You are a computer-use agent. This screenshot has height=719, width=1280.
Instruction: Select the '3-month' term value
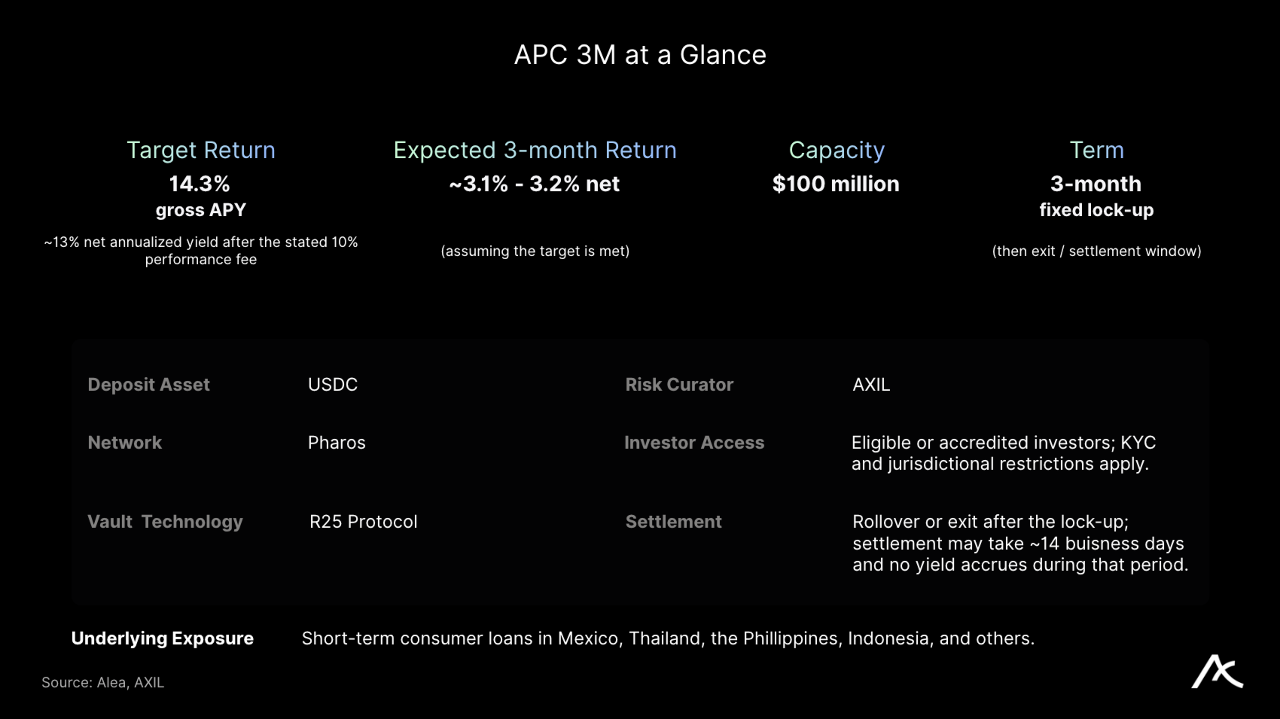point(1096,184)
